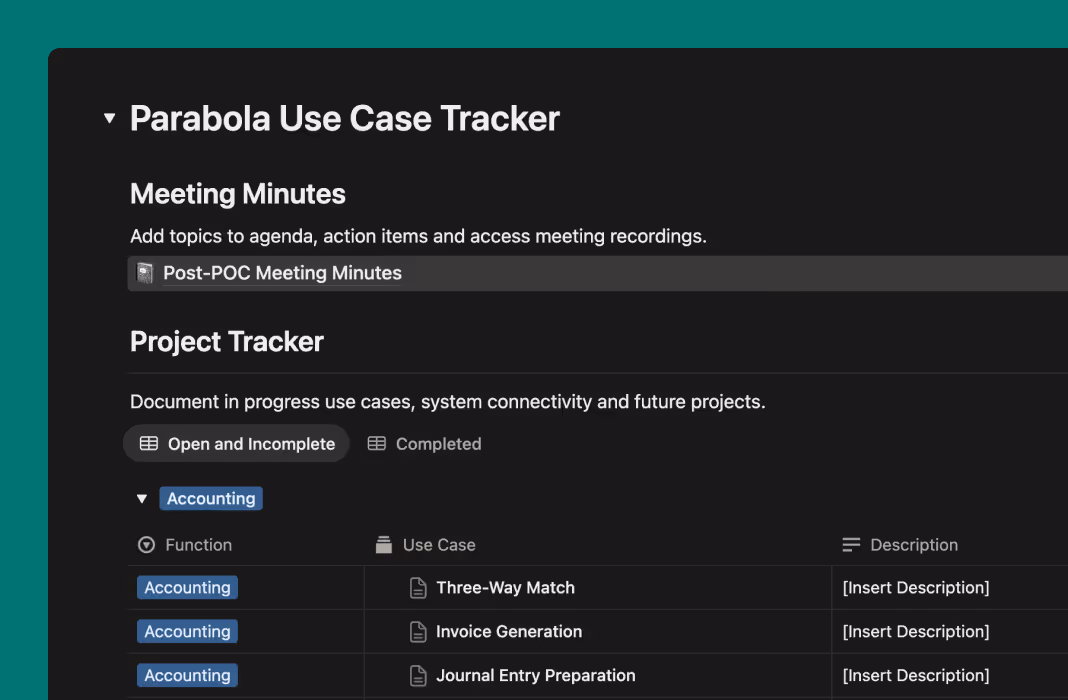Collapse the Accounting group triangle

pyautogui.click(x=142, y=498)
